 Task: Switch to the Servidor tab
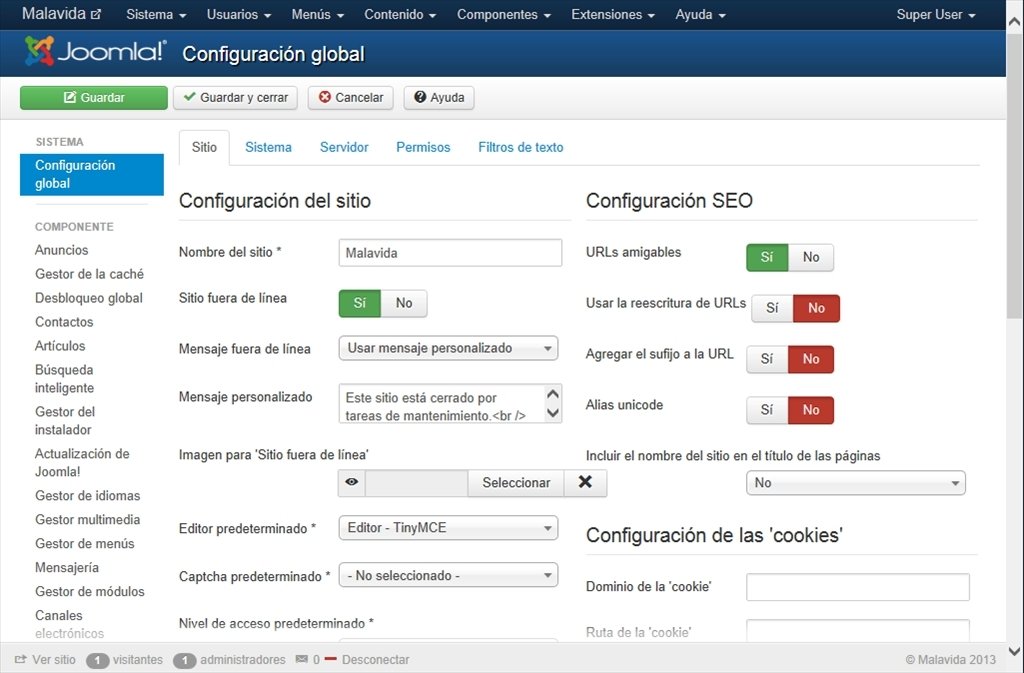pyautogui.click(x=344, y=147)
